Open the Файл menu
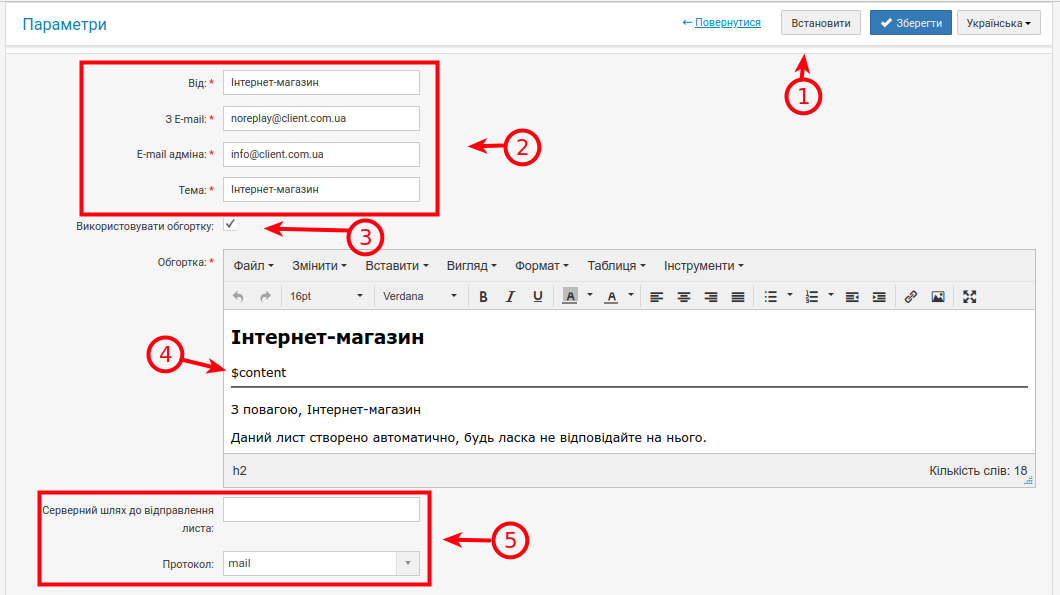The height and width of the screenshot is (595, 1060). (x=254, y=266)
